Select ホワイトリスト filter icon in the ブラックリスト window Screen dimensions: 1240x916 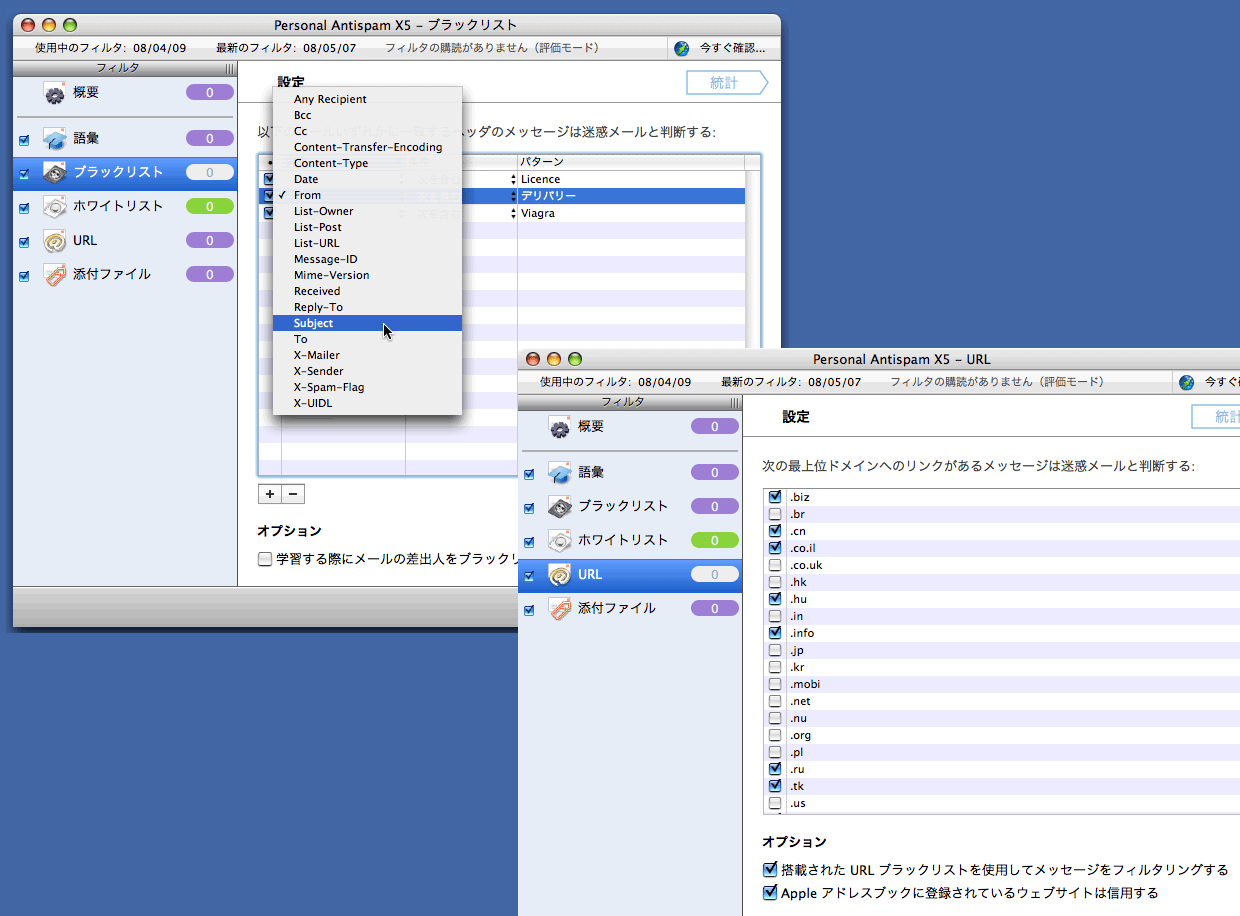coord(55,207)
